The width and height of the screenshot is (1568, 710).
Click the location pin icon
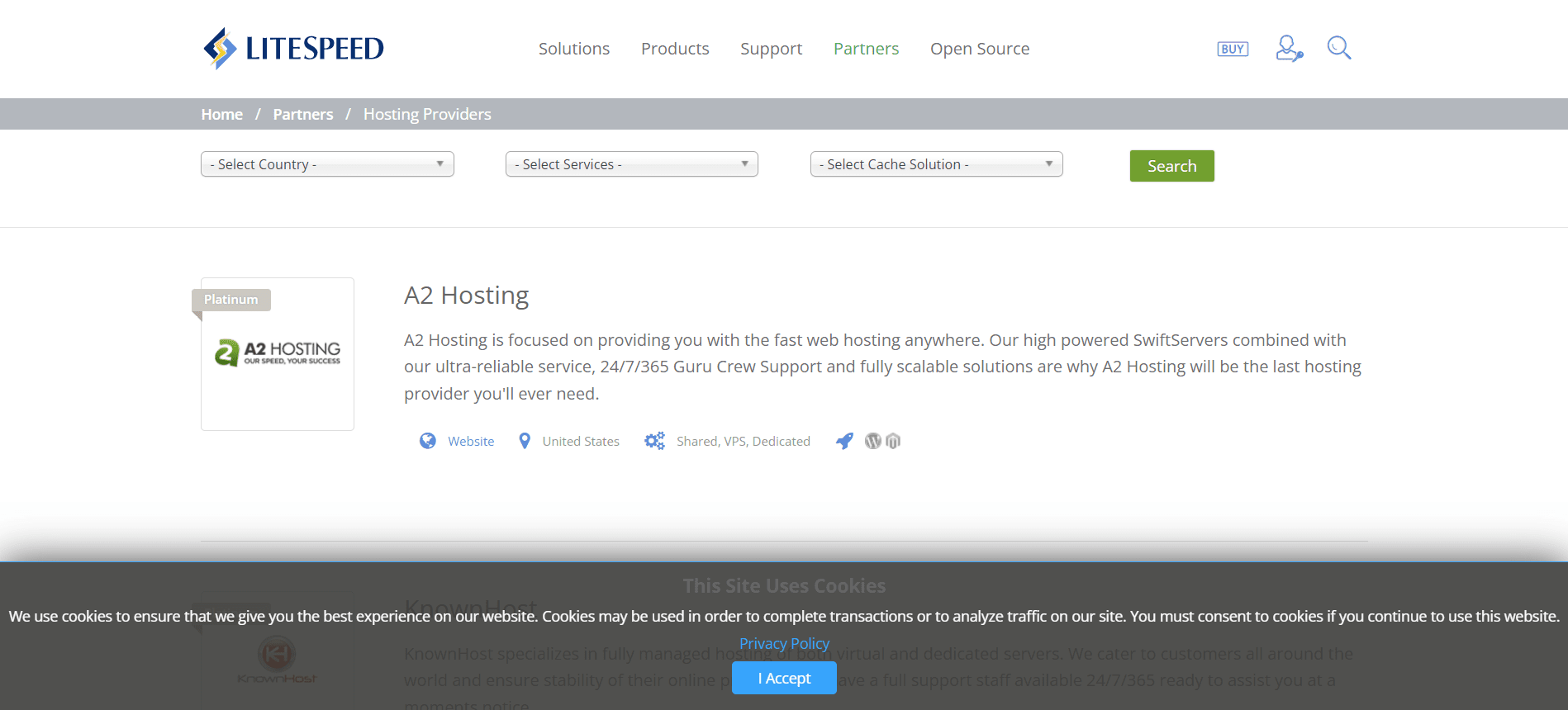coord(525,441)
